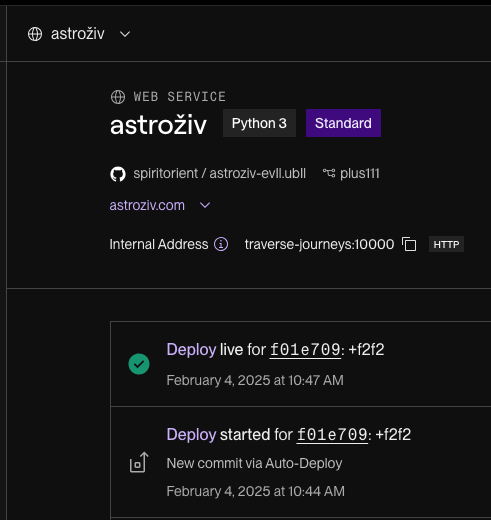Click the deploy started upload icon
Image resolution: width=491 pixels, height=520 pixels.
[139, 462]
